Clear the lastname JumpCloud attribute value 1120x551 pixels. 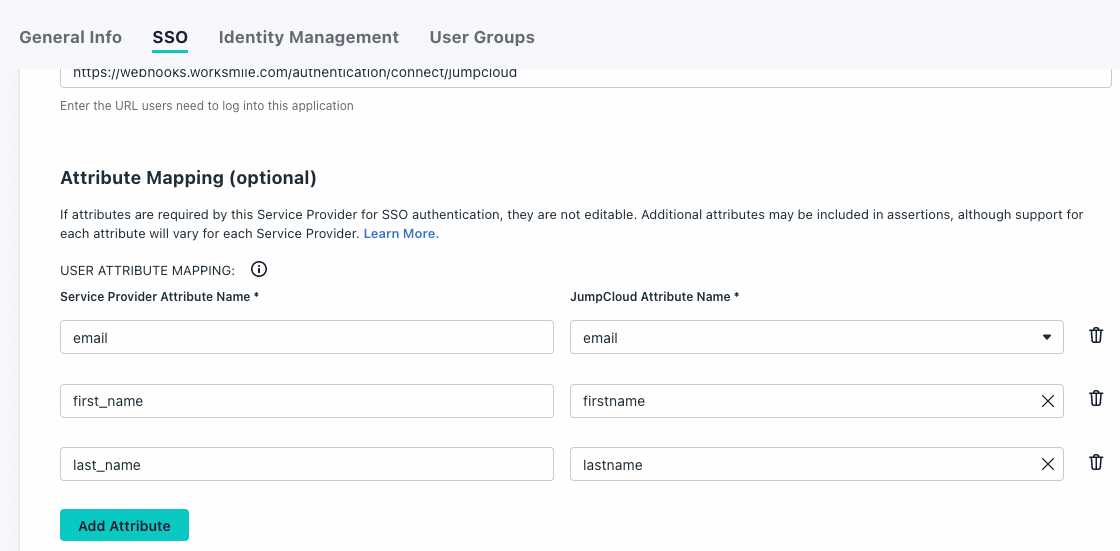pyautogui.click(x=1047, y=465)
